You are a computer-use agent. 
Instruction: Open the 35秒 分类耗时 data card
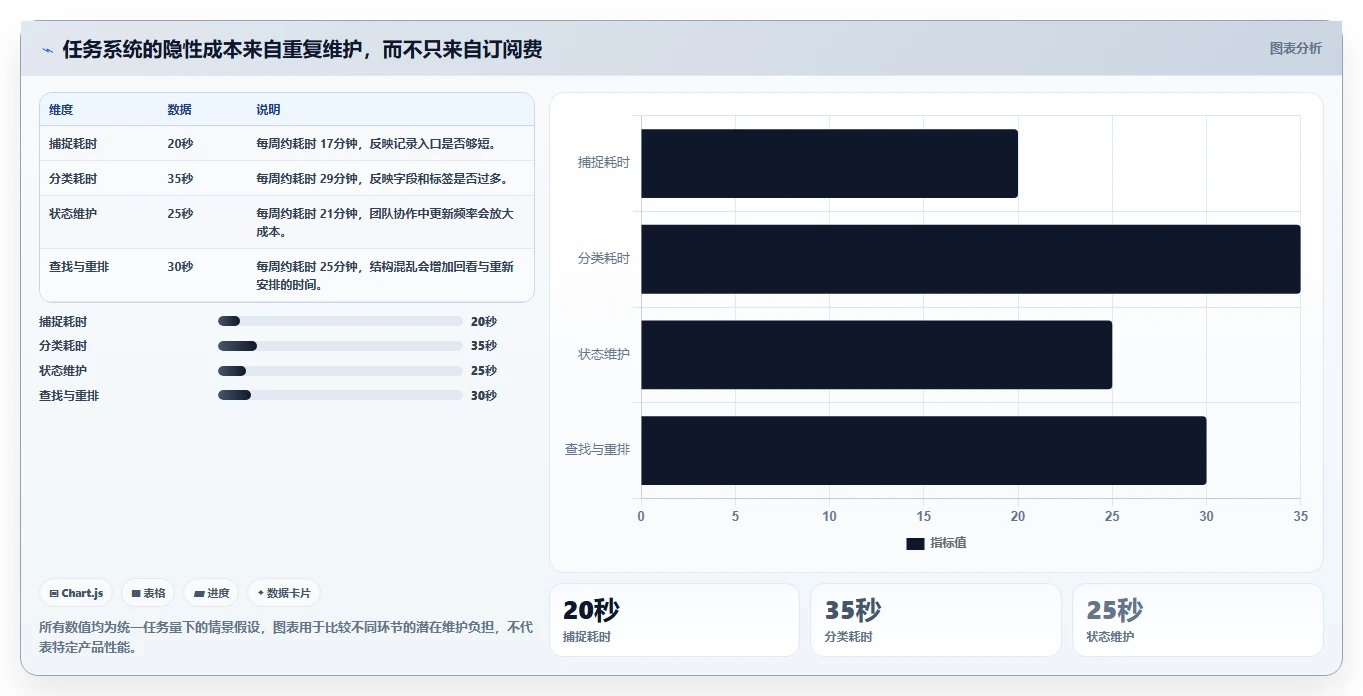[935, 620]
